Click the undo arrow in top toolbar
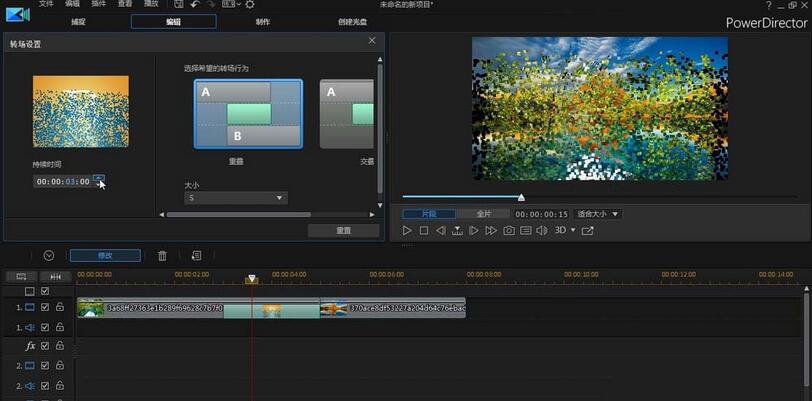Viewport: 812px width, 401px height. tap(194, 5)
